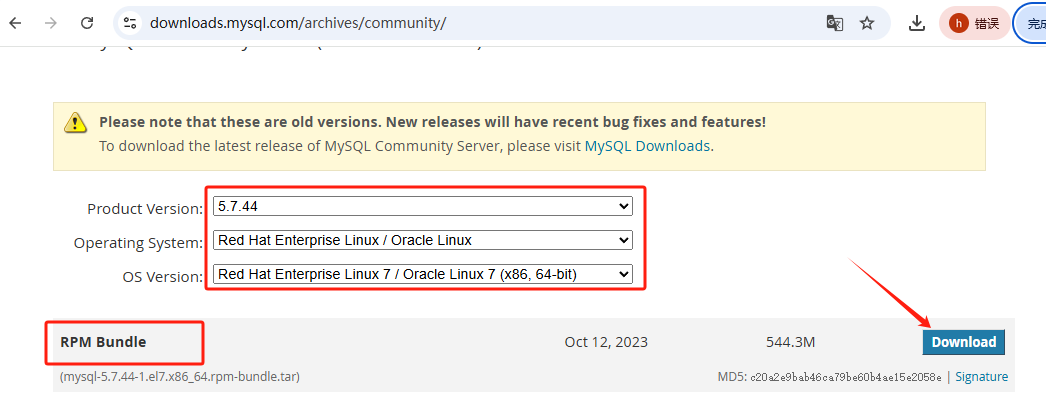Screen dimensions: 1046x401
Task: Click the yellow warning triangle icon
Action: point(76,123)
